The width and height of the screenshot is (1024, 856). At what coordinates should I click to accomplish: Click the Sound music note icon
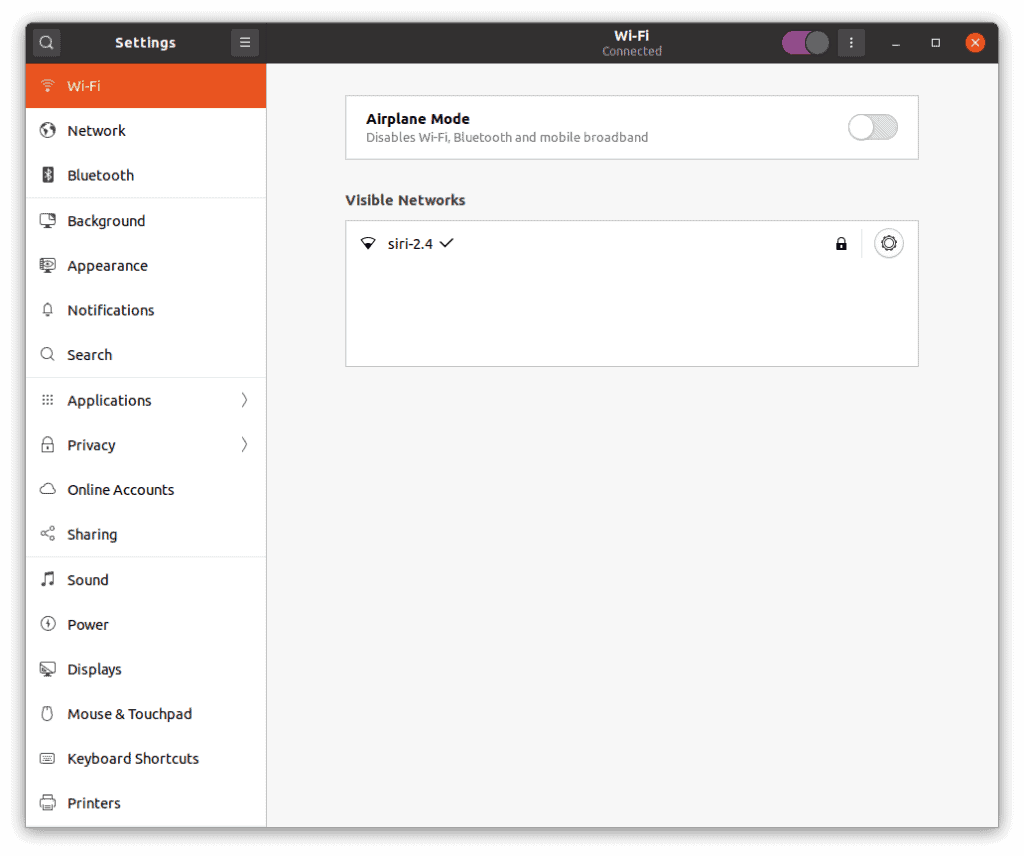click(47, 579)
